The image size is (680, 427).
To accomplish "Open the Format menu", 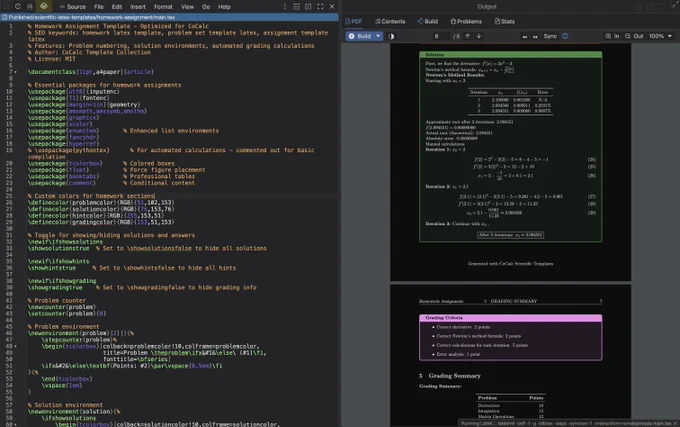I will click(163, 7).
